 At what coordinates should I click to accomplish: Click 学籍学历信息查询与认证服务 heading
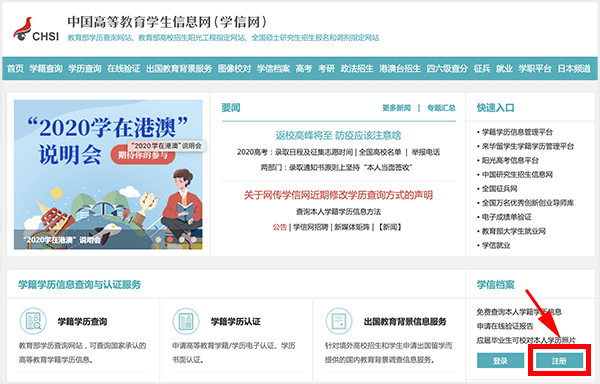pyautogui.click(x=80, y=285)
